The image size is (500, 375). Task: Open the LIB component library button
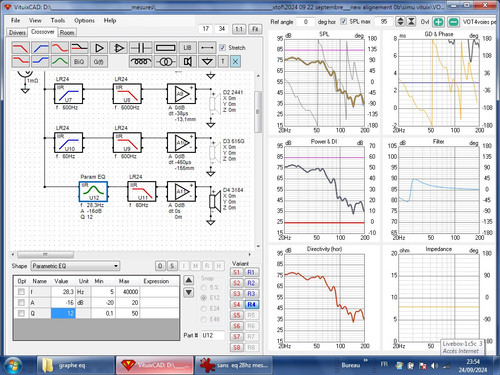click(x=187, y=48)
